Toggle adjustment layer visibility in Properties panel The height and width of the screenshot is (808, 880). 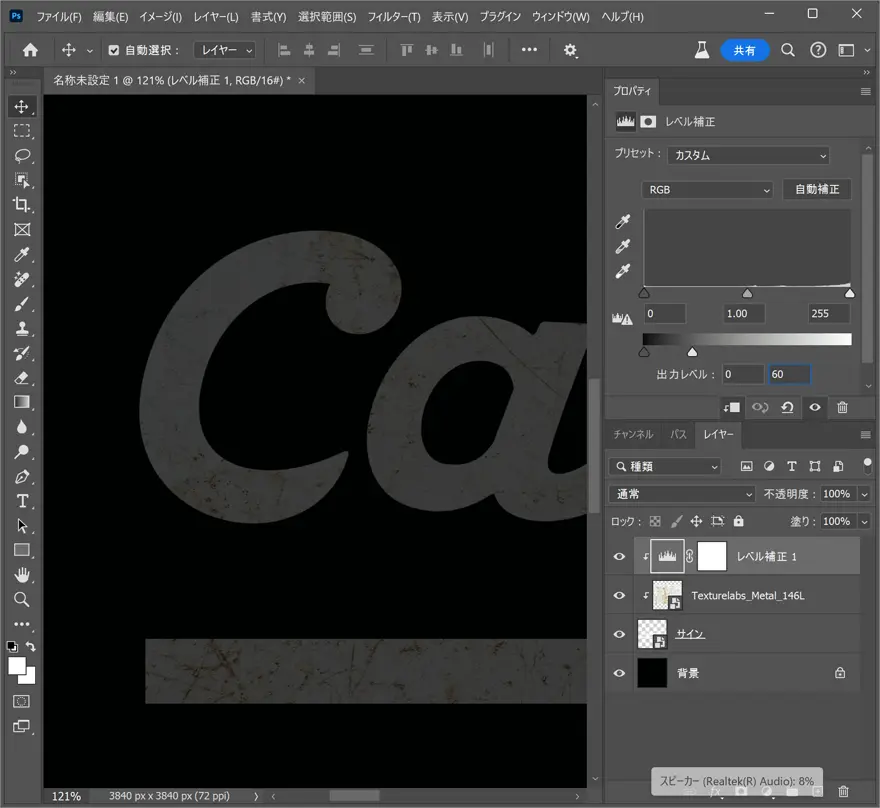click(x=815, y=407)
